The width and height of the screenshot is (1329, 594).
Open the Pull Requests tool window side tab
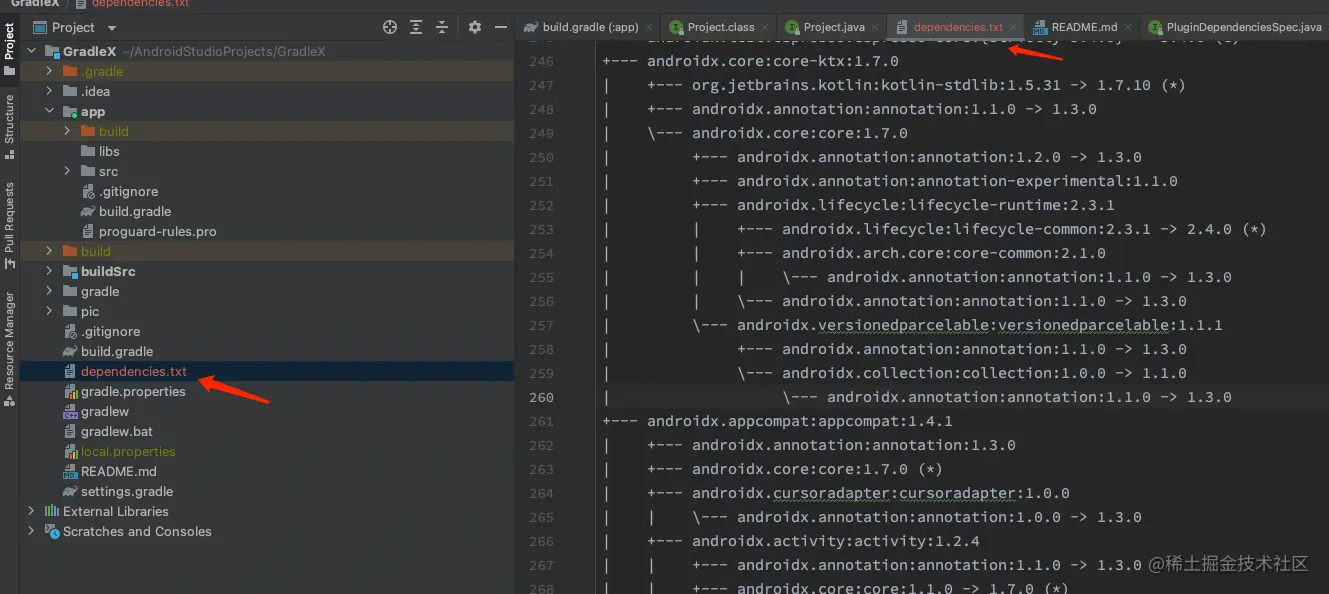tap(9, 225)
